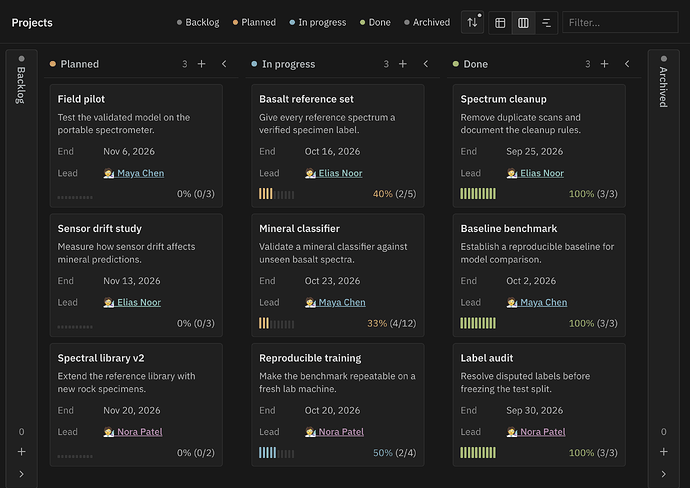
Task: Collapse the Done column
Action: tap(627, 64)
